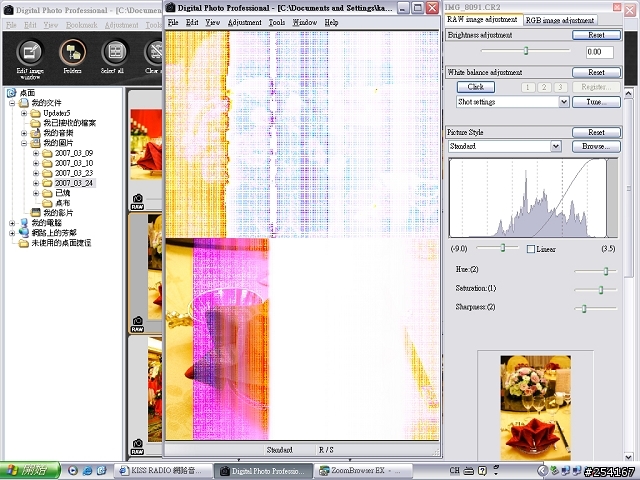Click the tone curve slider beside (-9.0)
The height and width of the screenshot is (480, 640).
(503, 247)
